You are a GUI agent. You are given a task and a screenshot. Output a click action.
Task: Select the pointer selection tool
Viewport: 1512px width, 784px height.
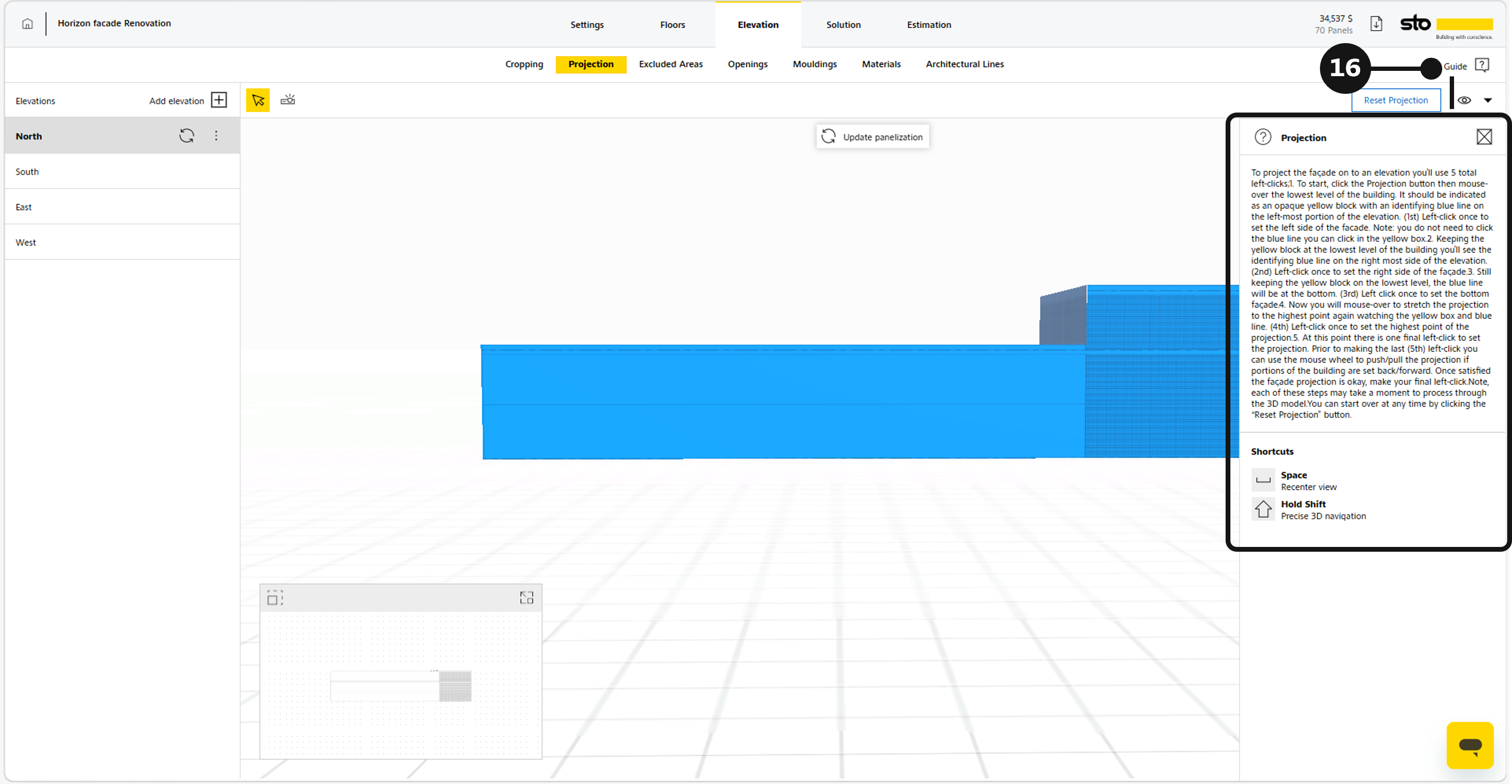tap(258, 101)
